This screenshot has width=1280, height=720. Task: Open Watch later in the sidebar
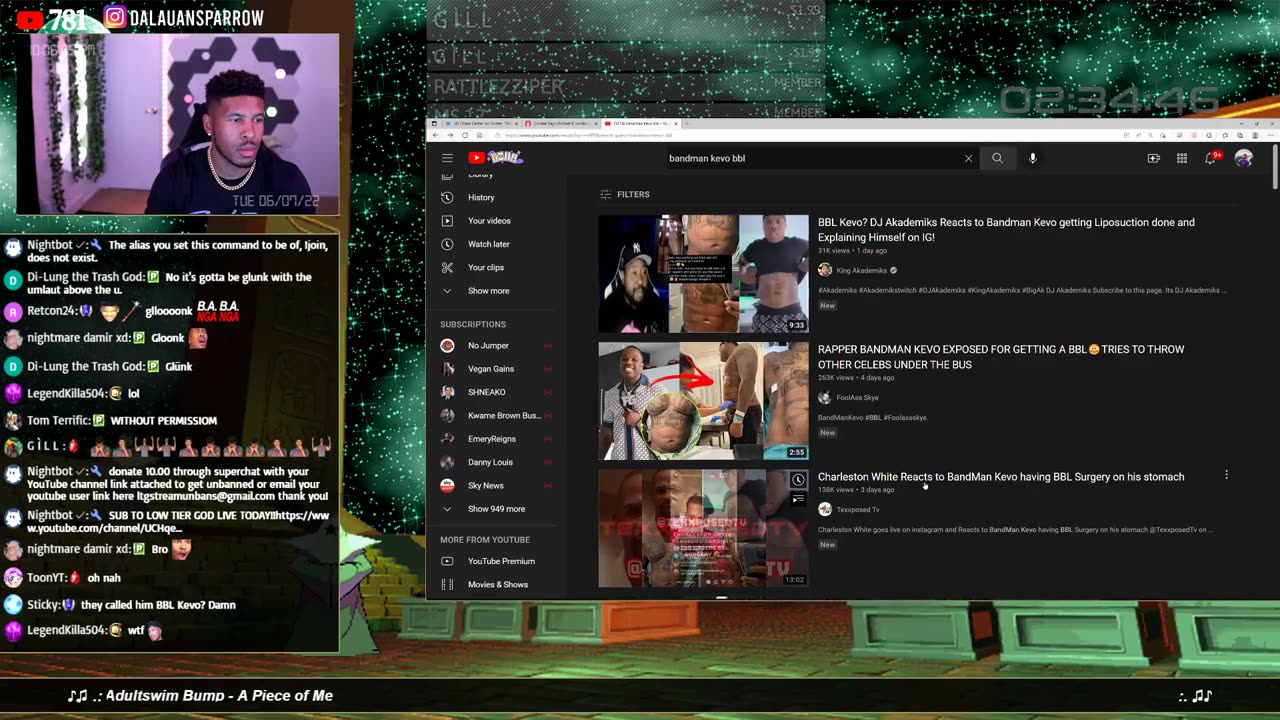[497, 244]
